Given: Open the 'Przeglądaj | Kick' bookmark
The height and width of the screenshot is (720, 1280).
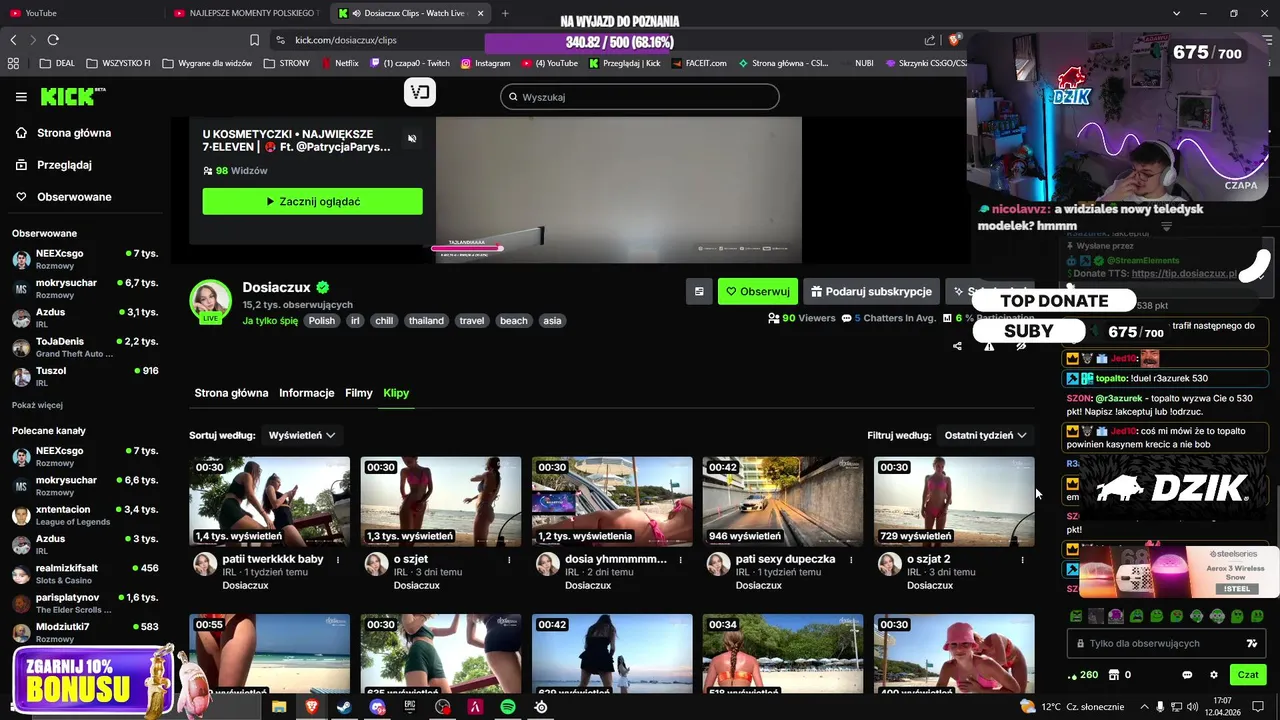Looking at the screenshot, I should coord(624,63).
